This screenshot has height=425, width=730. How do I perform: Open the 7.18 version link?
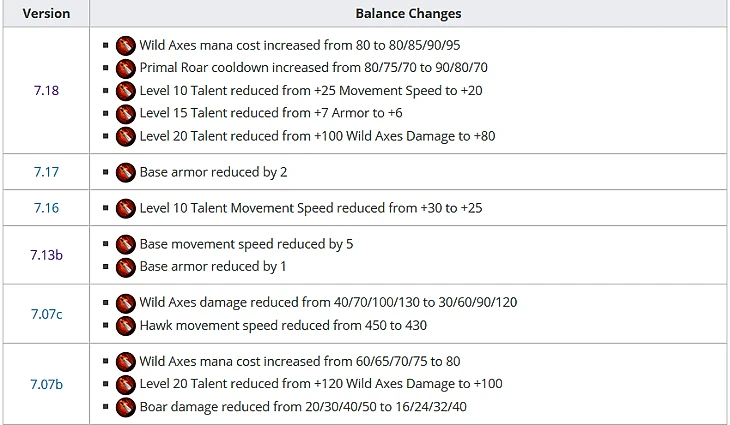(x=46, y=90)
